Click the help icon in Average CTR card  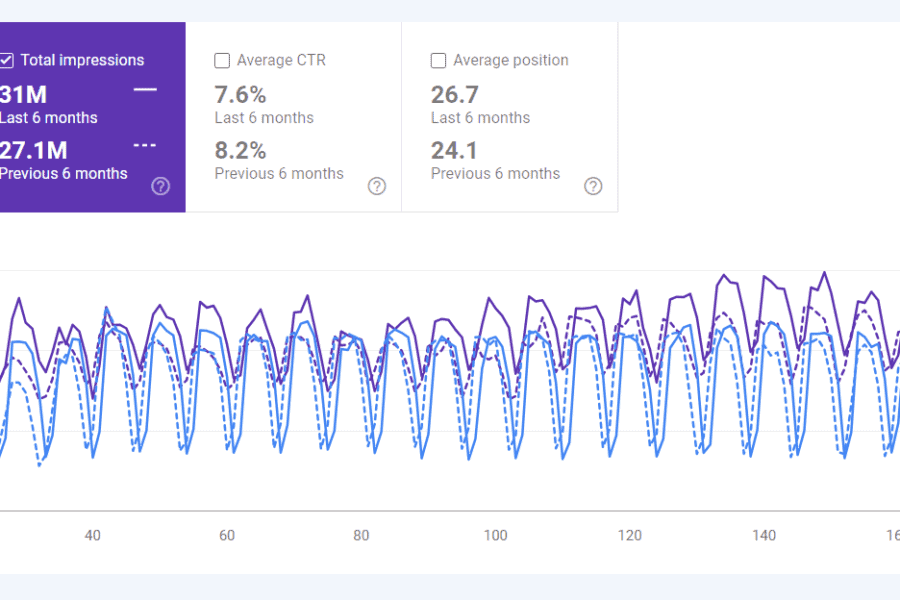pos(377,186)
